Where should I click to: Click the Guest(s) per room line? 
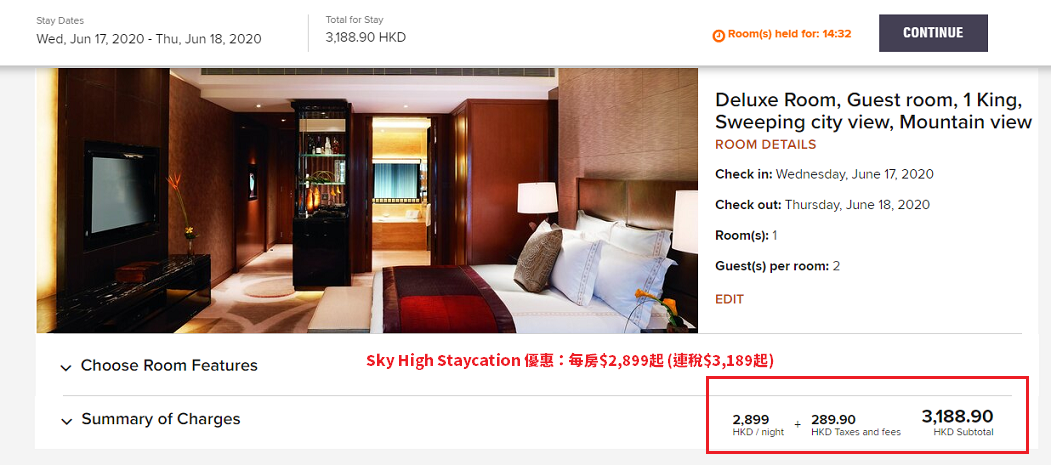(778, 267)
